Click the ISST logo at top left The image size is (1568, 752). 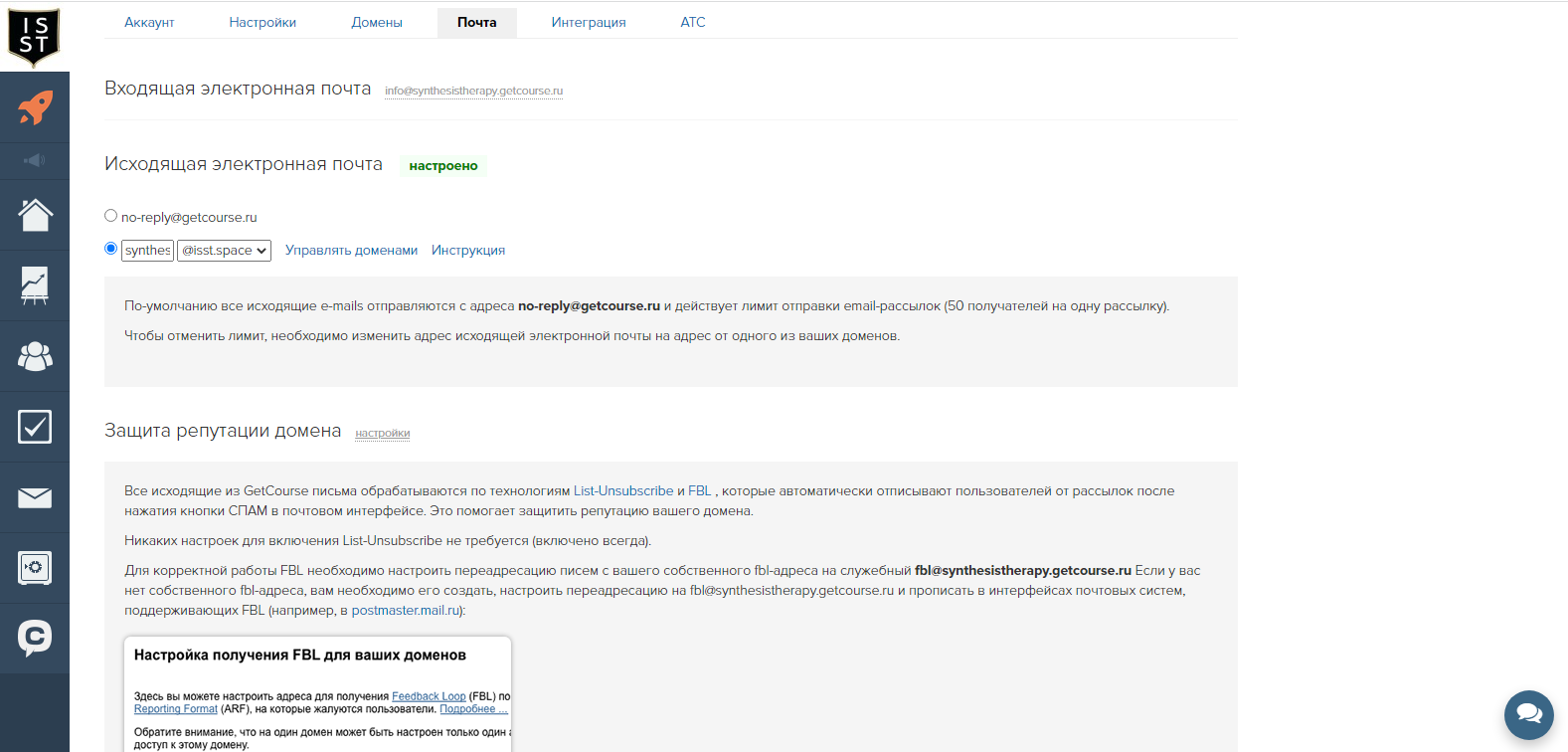(x=34, y=36)
